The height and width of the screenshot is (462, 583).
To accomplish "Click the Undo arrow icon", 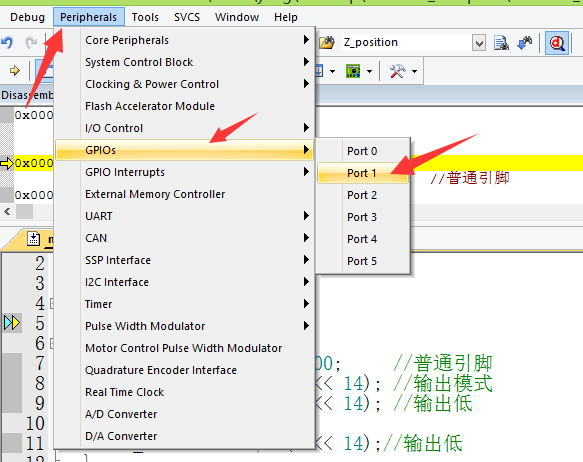I will 7,42.
